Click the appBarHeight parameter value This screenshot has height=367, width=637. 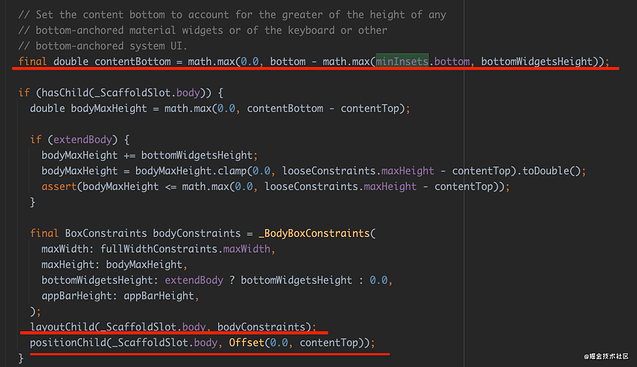coord(159,296)
